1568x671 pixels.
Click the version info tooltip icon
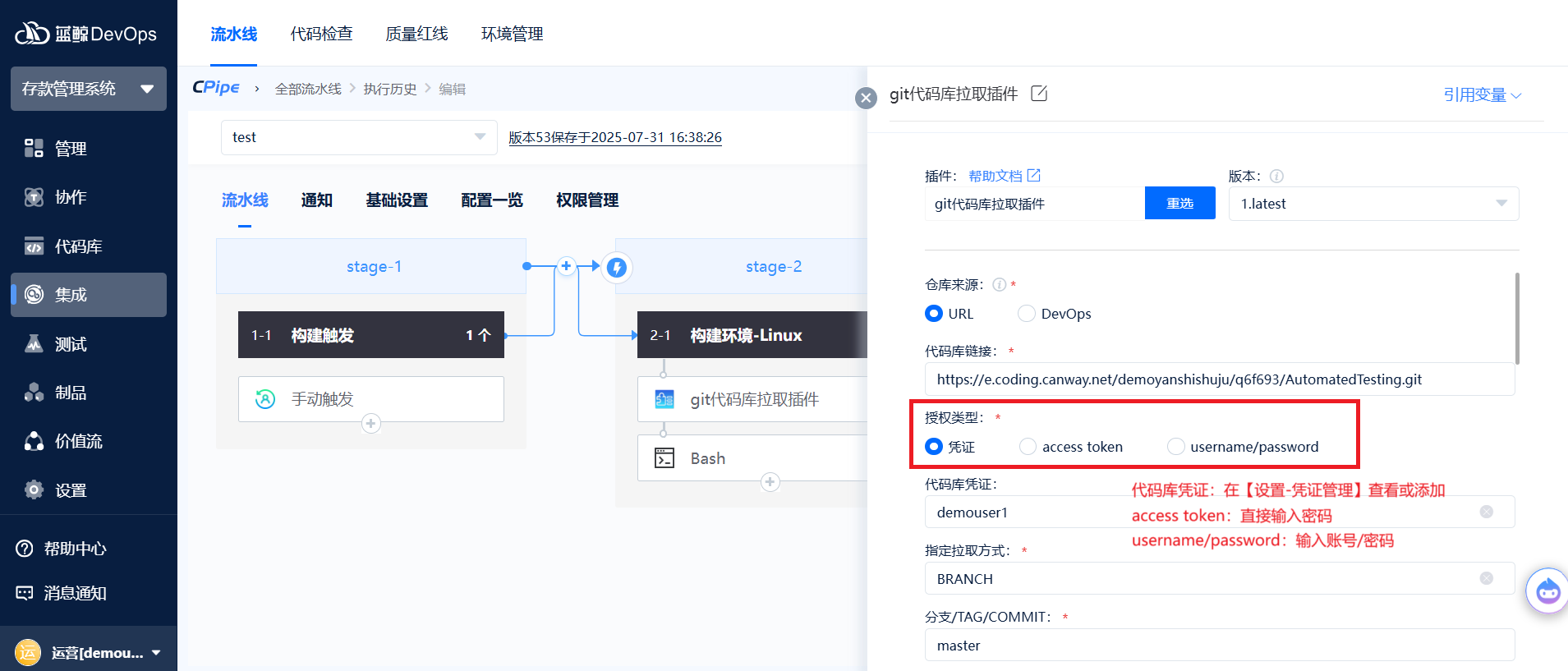coord(1276,176)
